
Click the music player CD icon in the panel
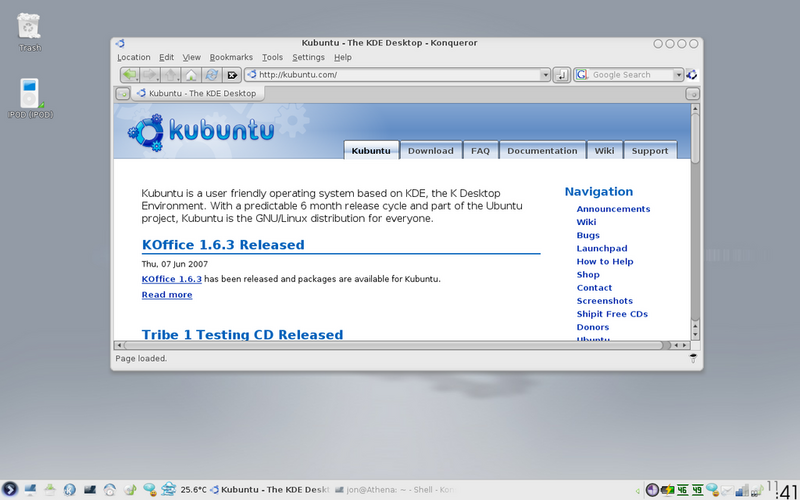tap(130, 490)
